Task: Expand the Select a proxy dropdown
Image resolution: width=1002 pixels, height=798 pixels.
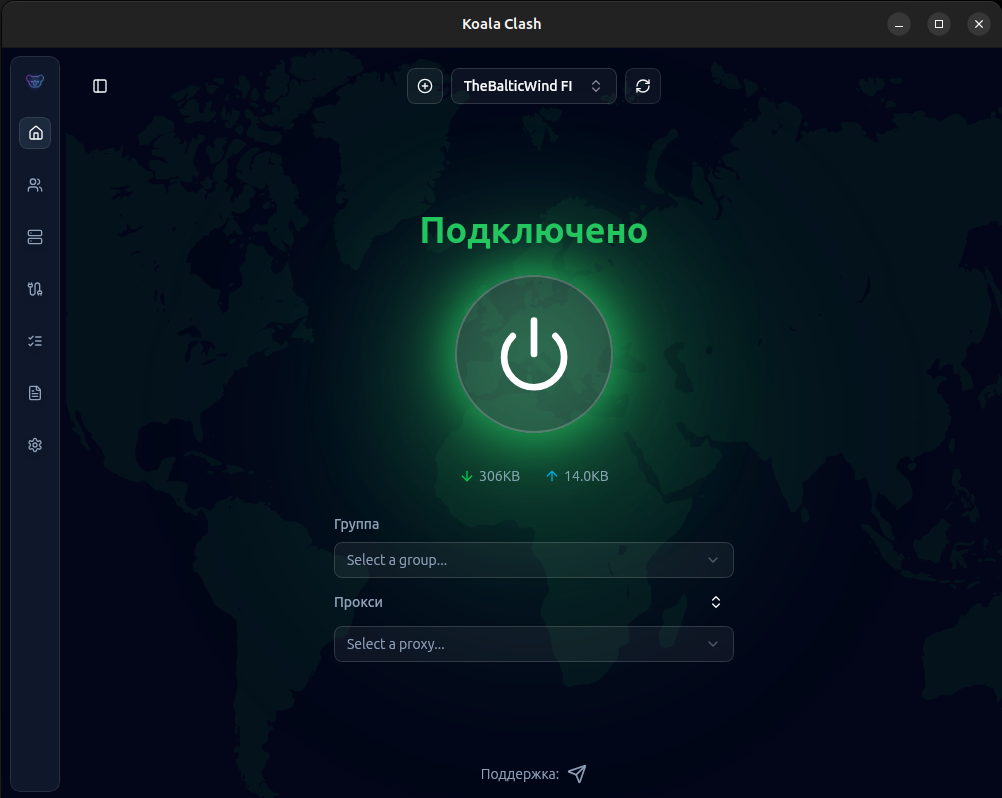Action: [533, 644]
